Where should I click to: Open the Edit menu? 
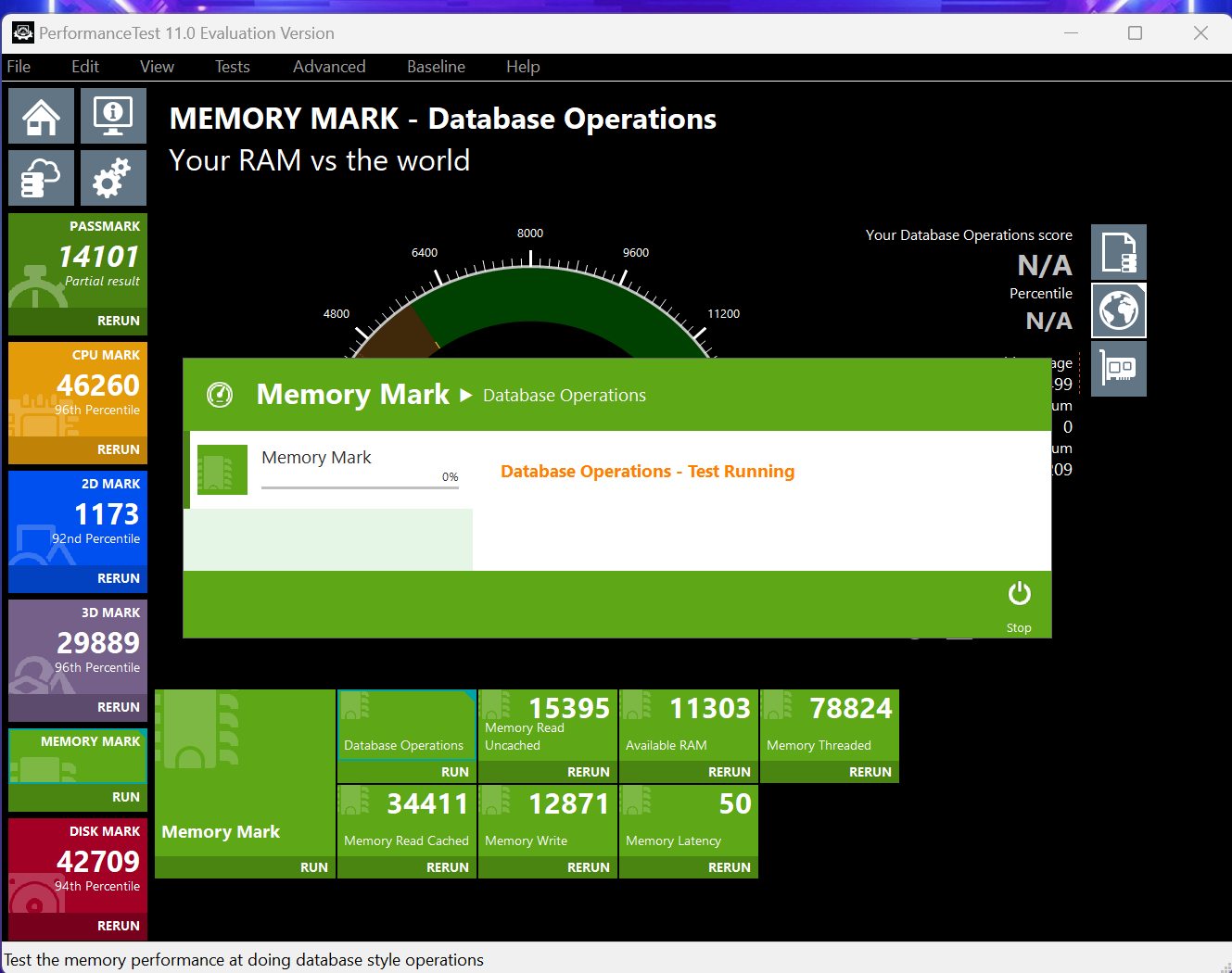click(85, 67)
